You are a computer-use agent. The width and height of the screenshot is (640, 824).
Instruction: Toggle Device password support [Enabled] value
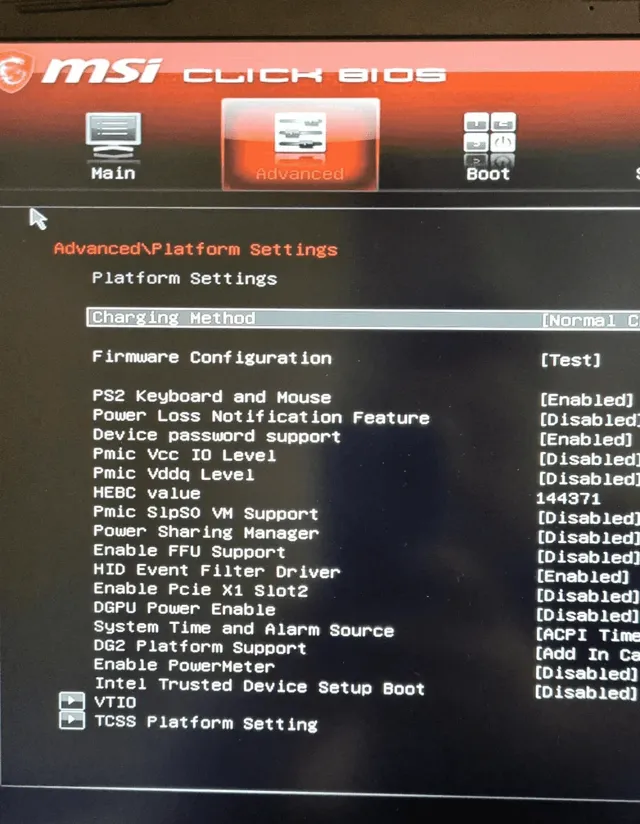point(585,439)
